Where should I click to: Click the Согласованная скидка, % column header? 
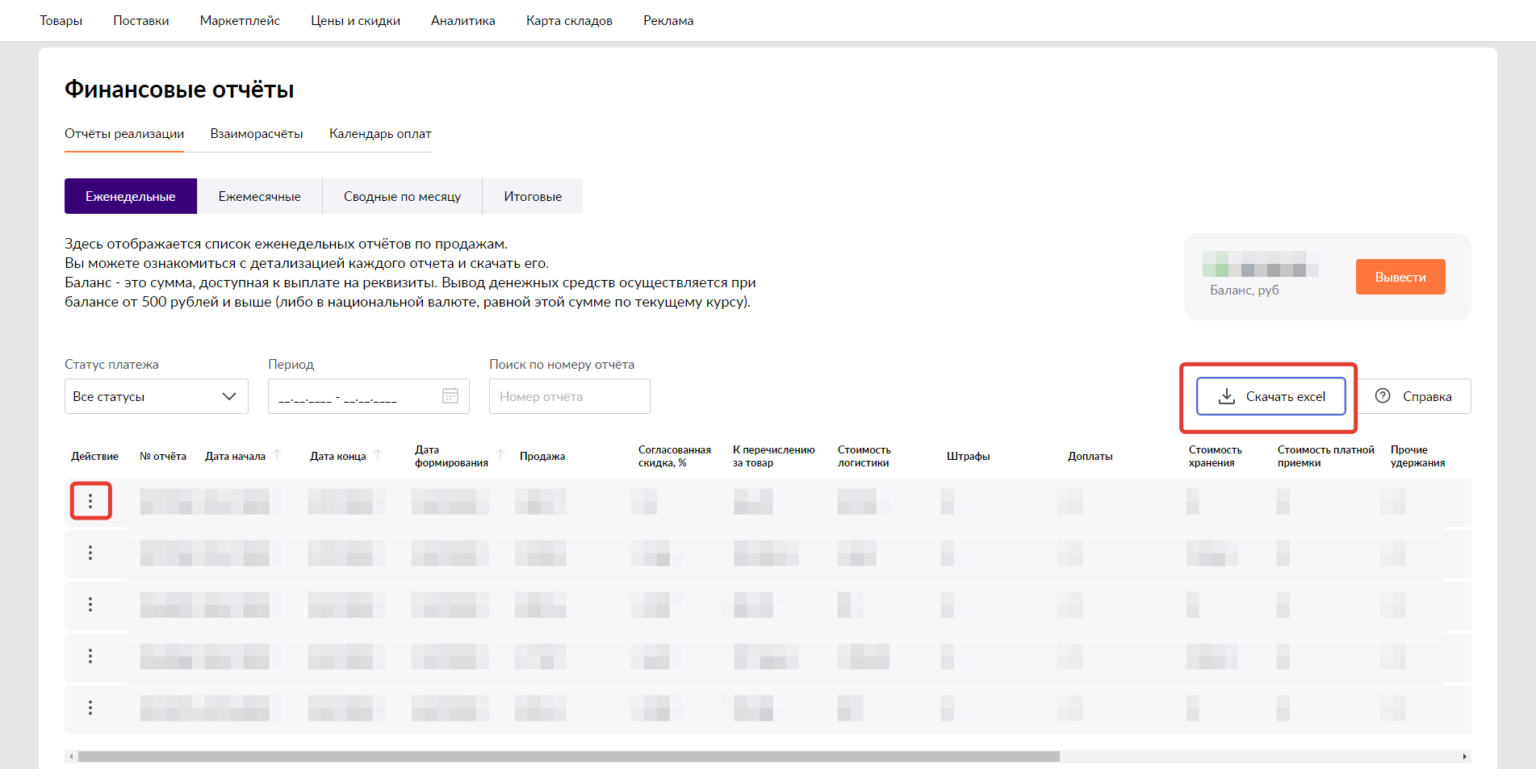point(675,456)
